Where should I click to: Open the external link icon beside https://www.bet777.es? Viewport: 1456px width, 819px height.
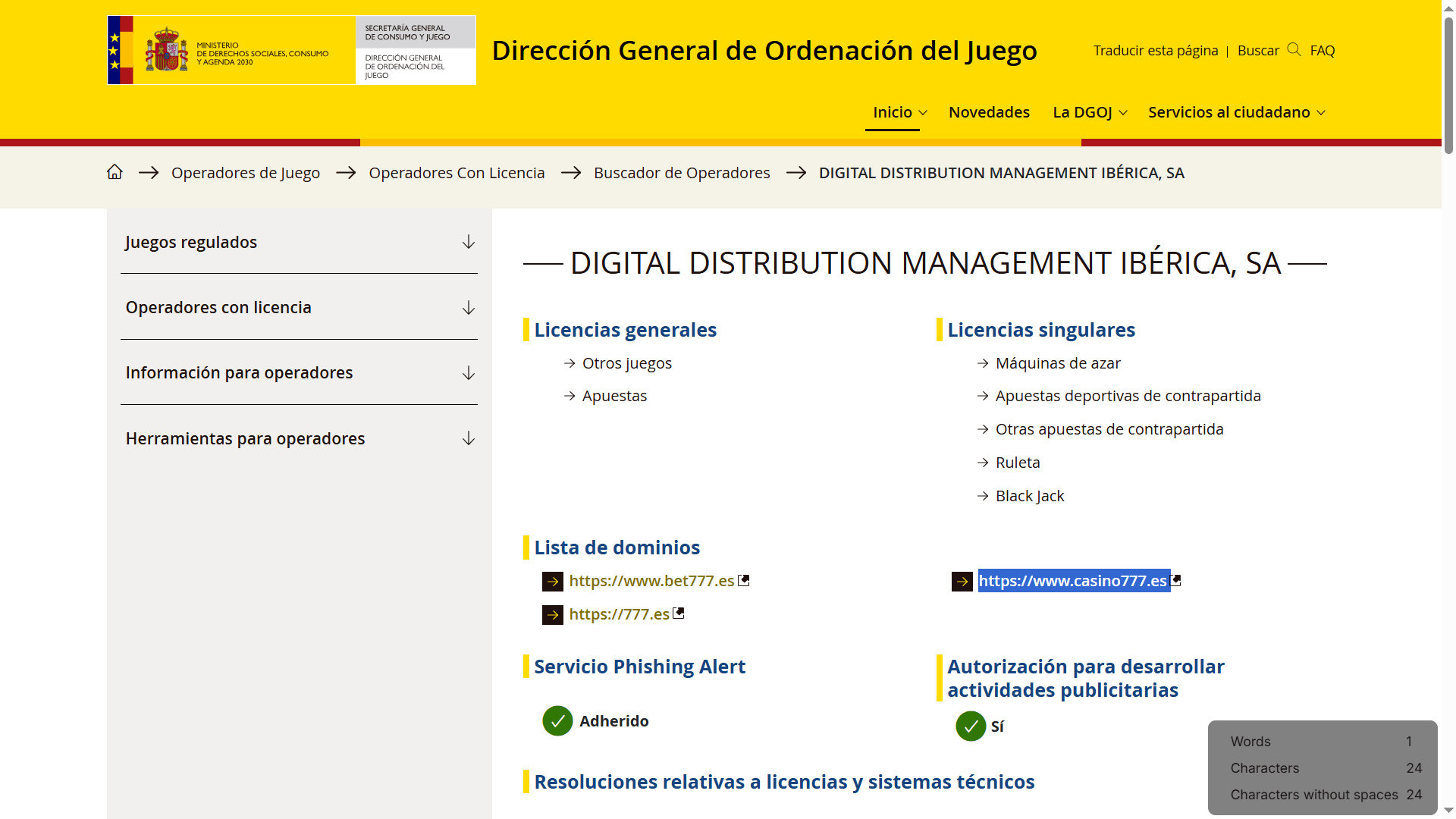pyautogui.click(x=744, y=579)
